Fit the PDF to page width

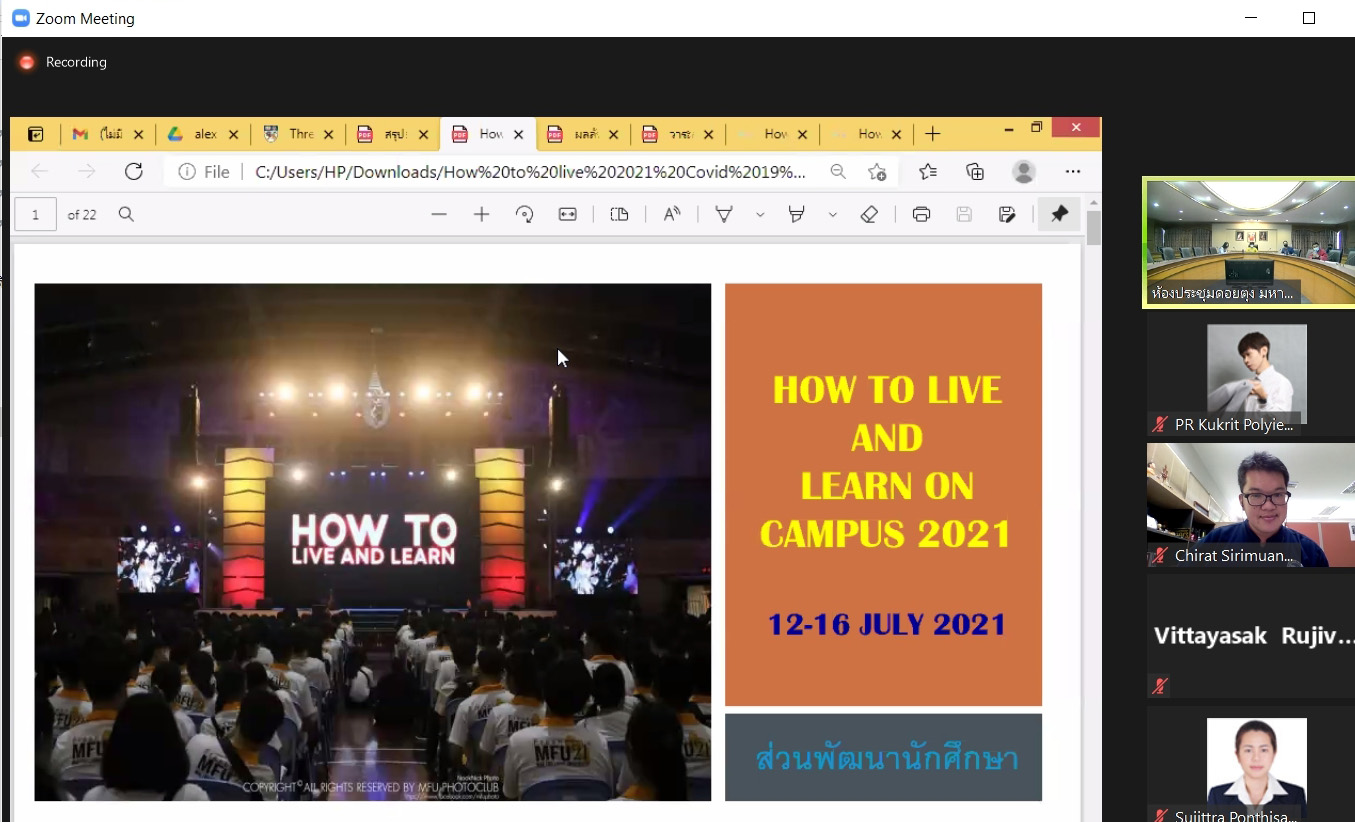coord(566,213)
